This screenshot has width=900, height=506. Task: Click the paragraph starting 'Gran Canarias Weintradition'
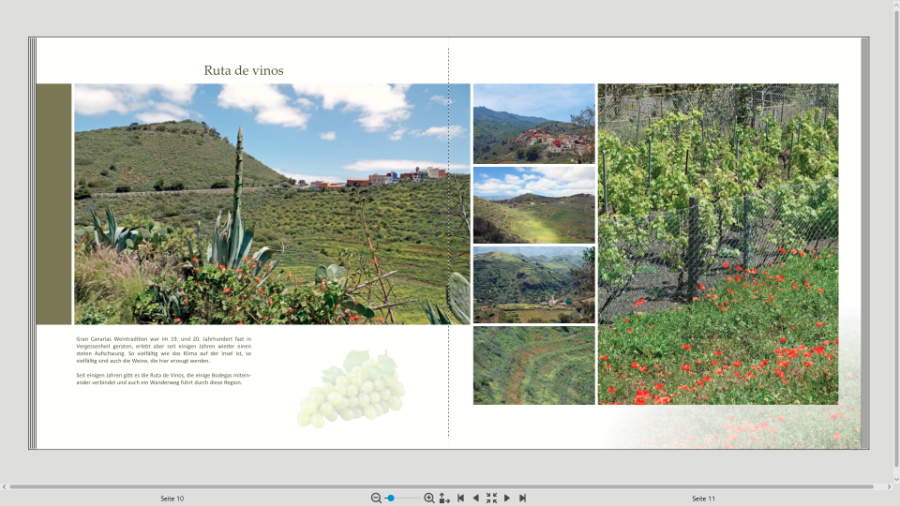click(x=164, y=350)
